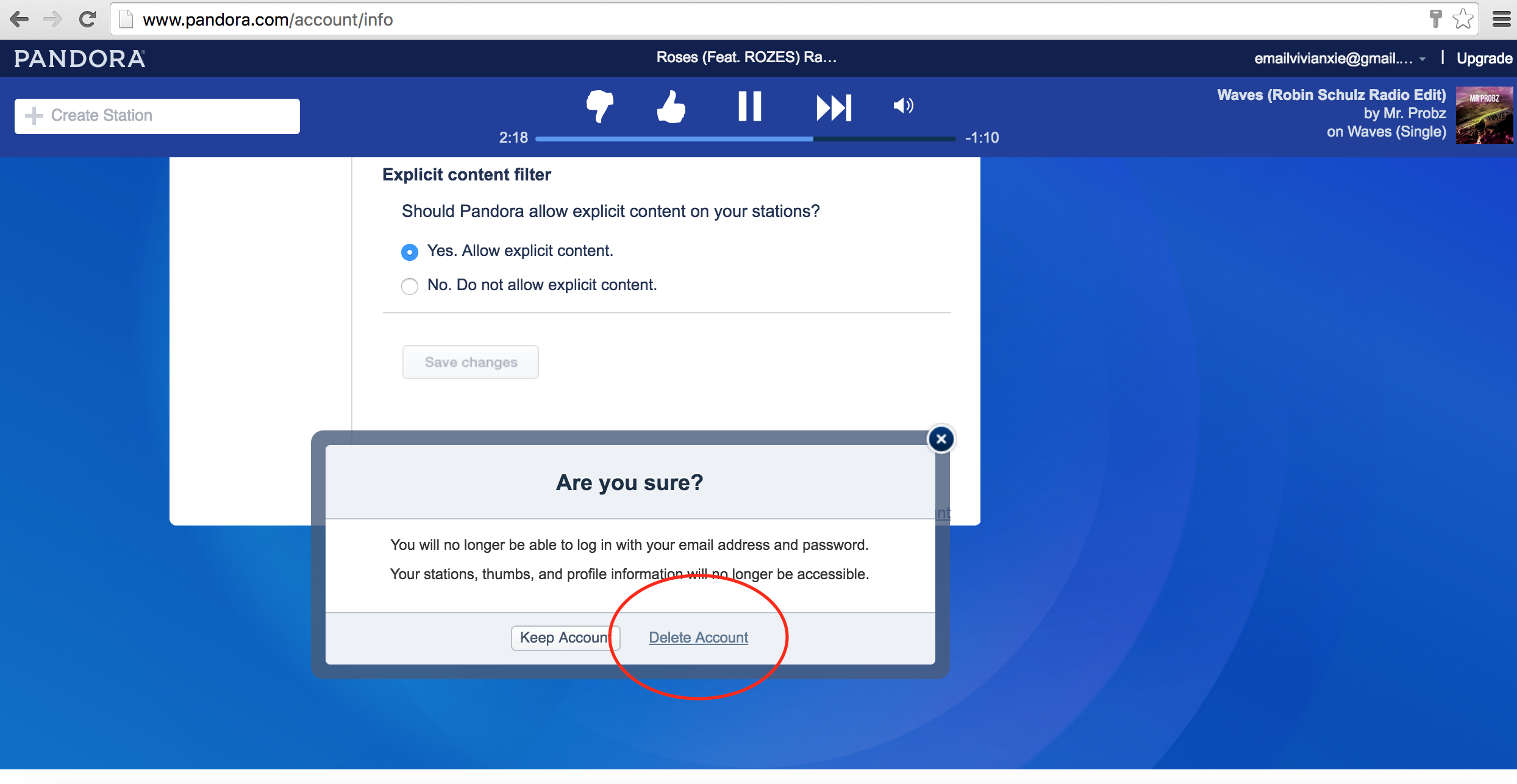Open the account email dropdown

(x=1340, y=59)
